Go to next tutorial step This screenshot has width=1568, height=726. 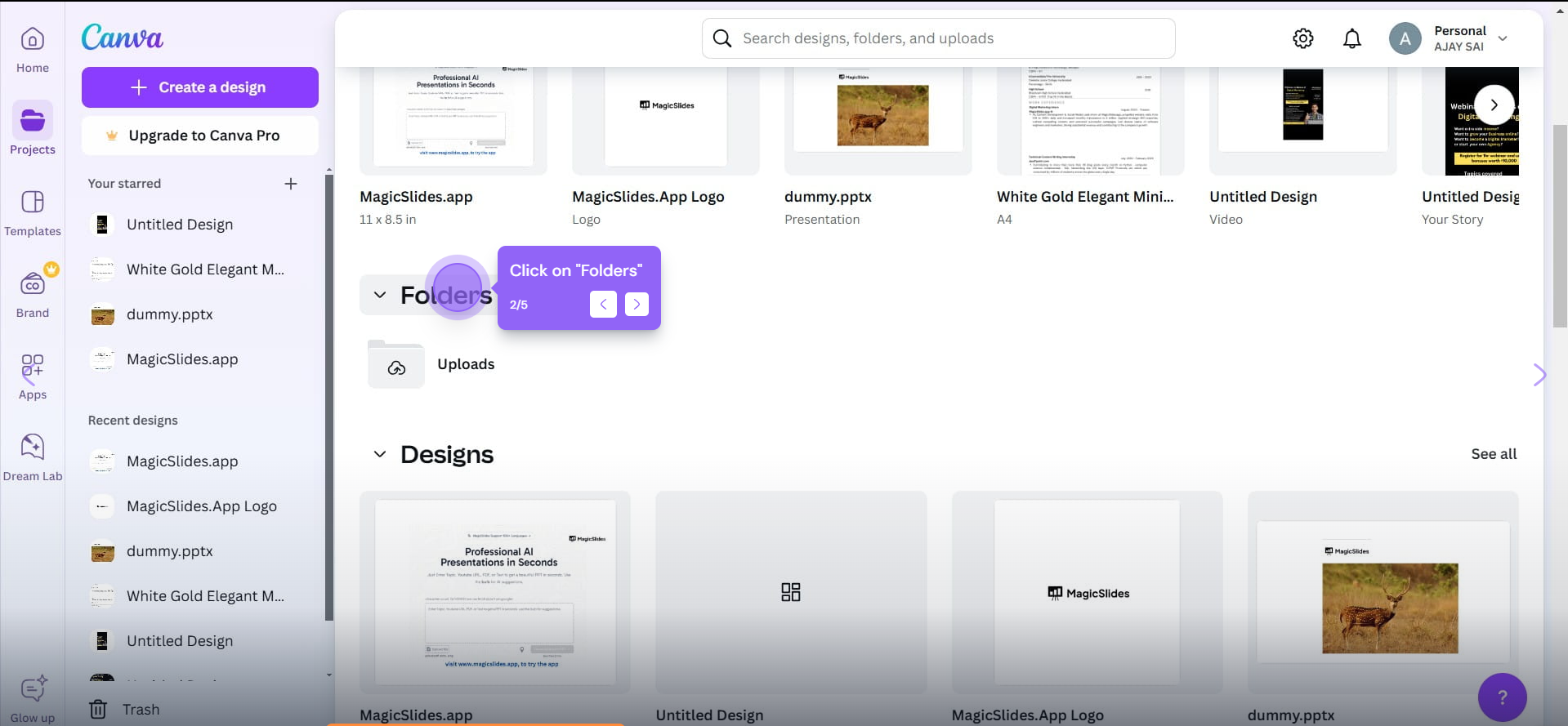(637, 304)
